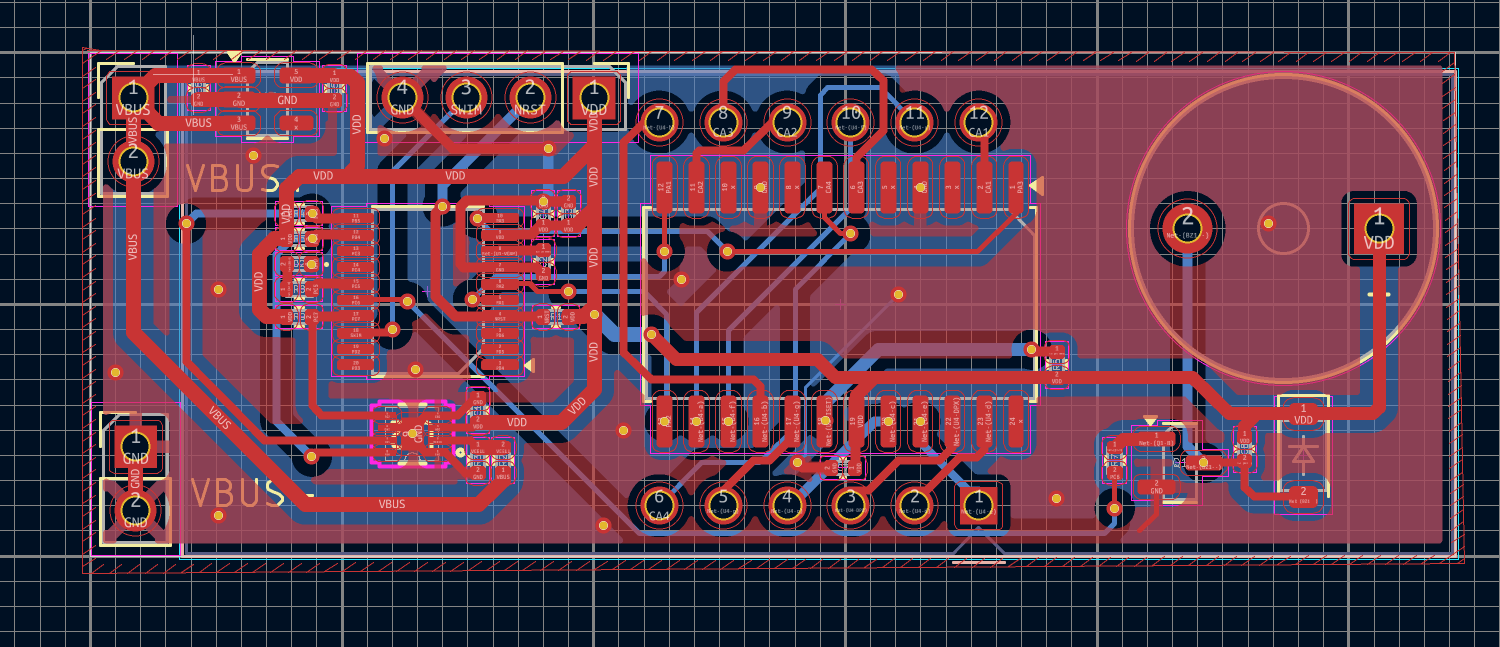Image resolution: width=1500 pixels, height=647 pixels.
Task: Click diode pad 1 labeled VDD
Action: 1303,414
